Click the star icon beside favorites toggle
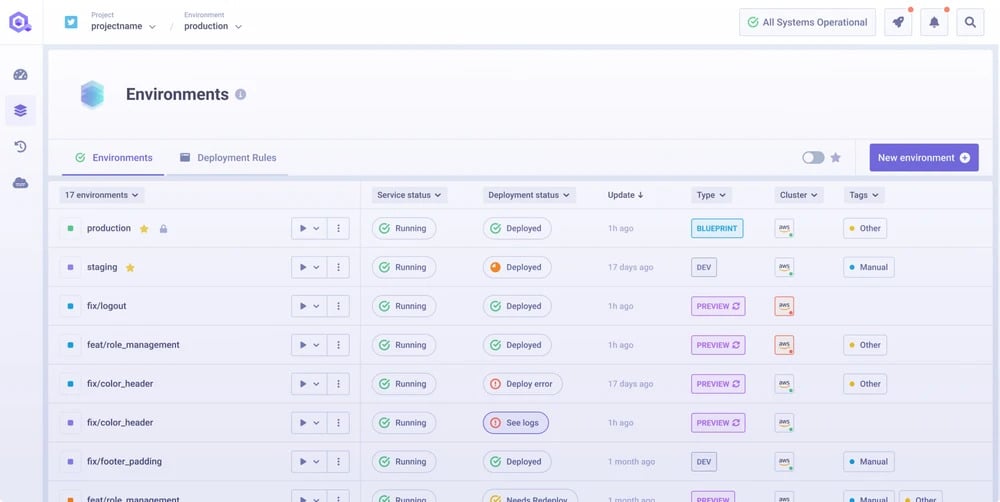This screenshot has height=502, width=1000. tap(835, 158)
